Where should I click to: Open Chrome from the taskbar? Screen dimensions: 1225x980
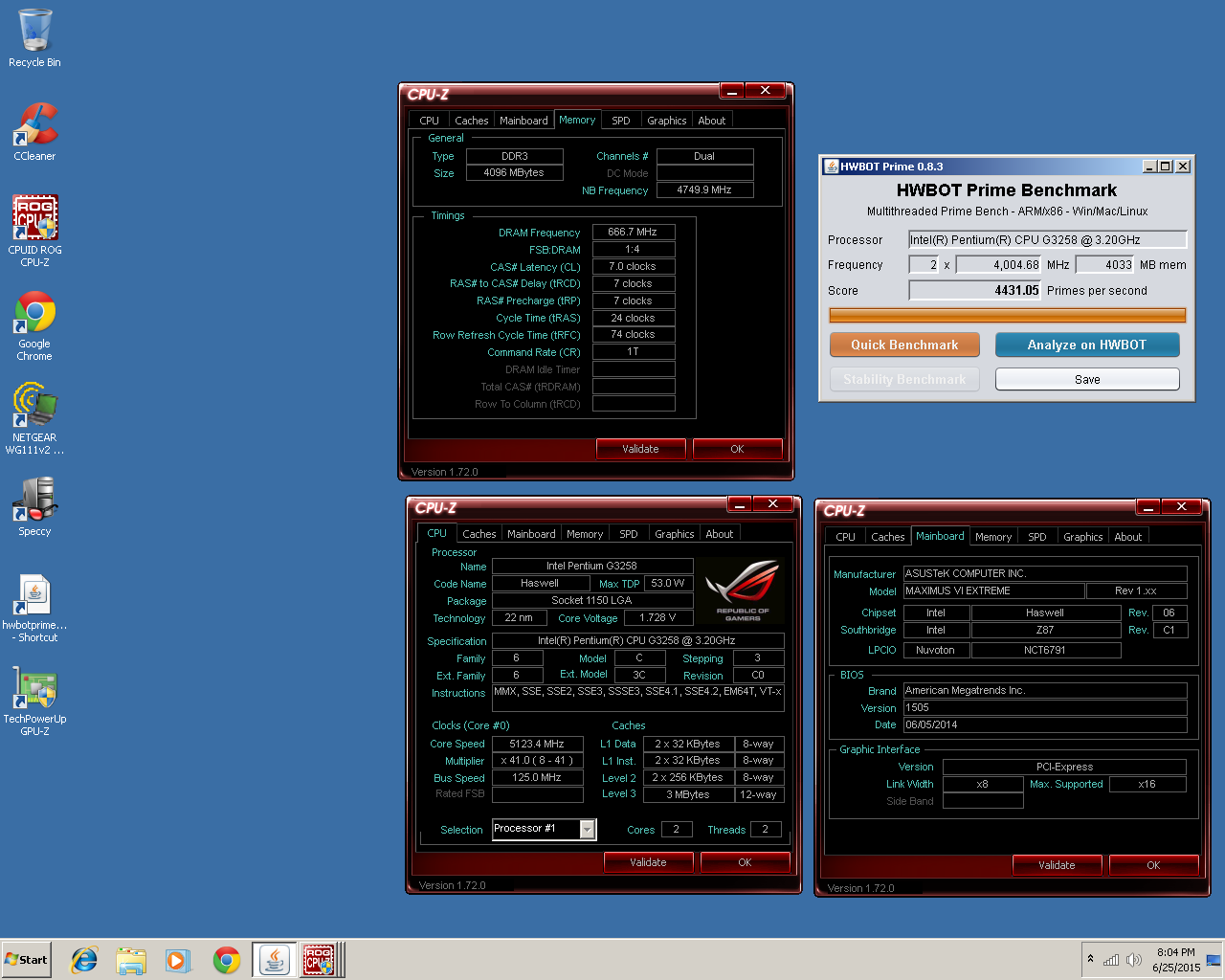[227, 960]
